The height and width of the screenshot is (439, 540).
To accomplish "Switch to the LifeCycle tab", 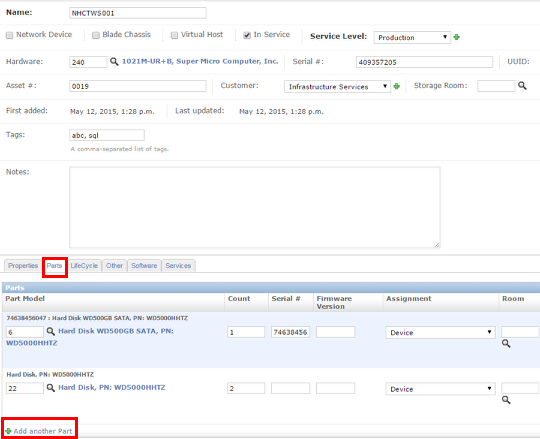I will 84,266.
